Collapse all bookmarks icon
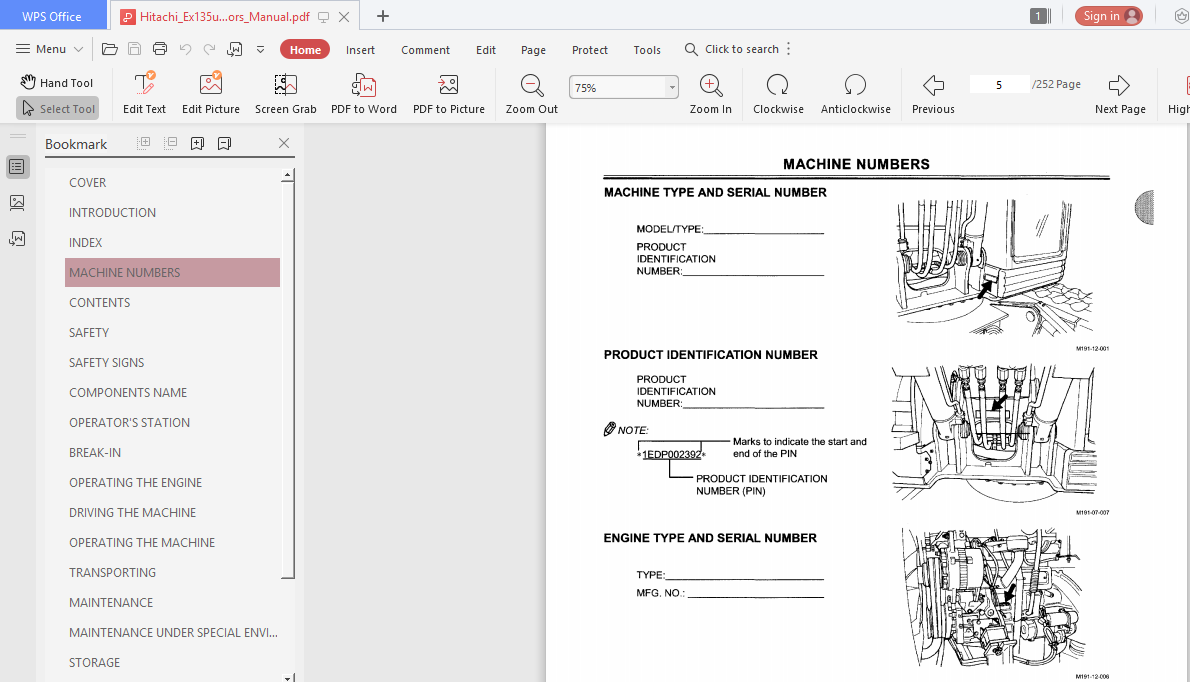 pyautogui.click(x=171, y=143)
